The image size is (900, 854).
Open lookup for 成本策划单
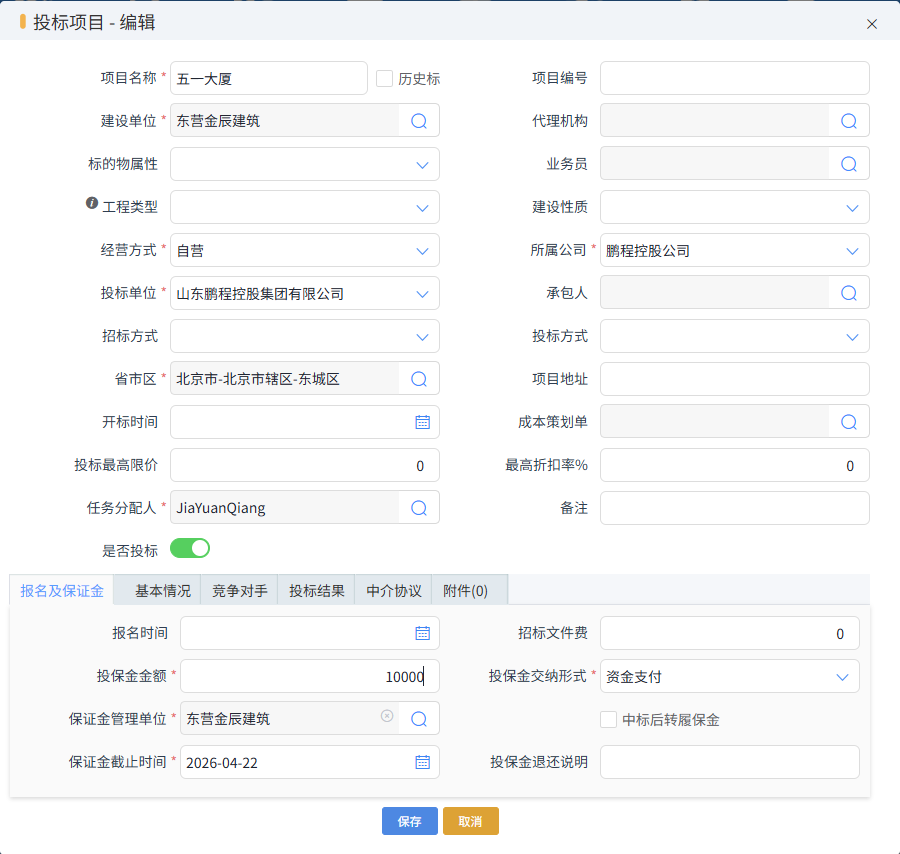point(849,422)
